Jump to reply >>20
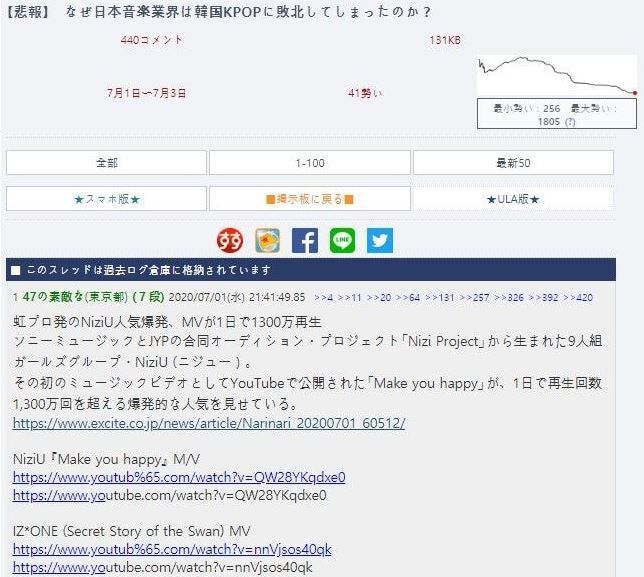This screenshot has width=644, height=577. tap(379, 297)
